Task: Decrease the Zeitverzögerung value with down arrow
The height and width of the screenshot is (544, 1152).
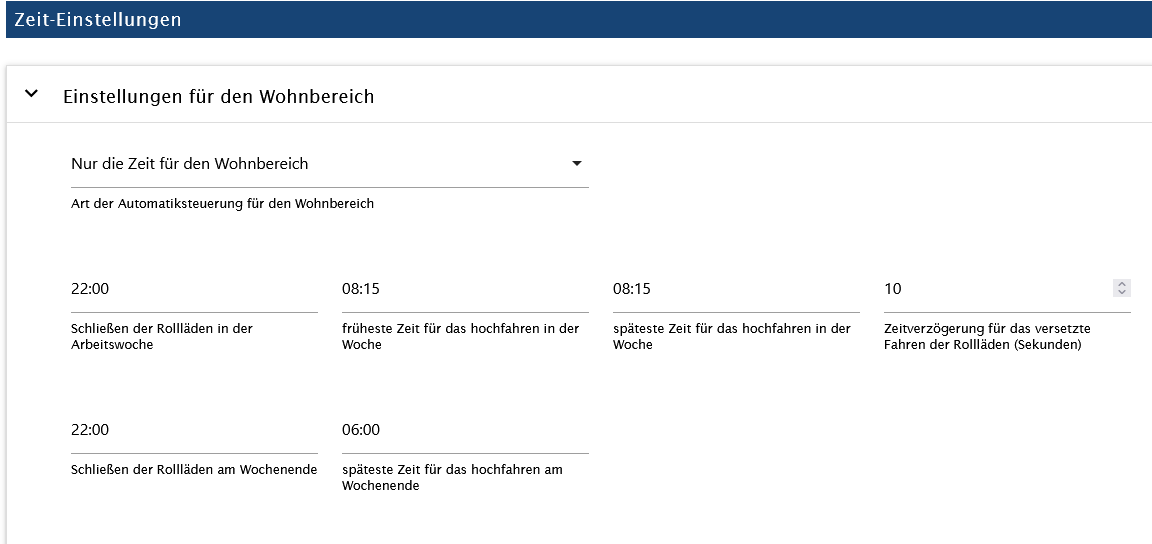Action: pos(1122,293)
